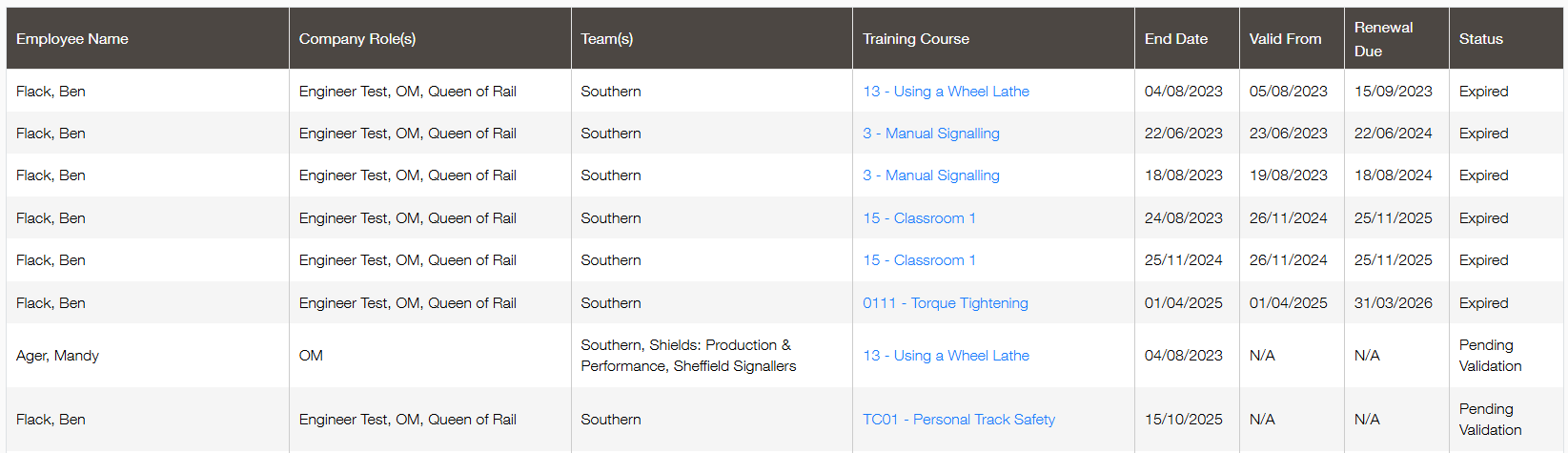Sort by Training Course column header
The width and height of the screenshot is (1568, 453).
tap(916, 39)
